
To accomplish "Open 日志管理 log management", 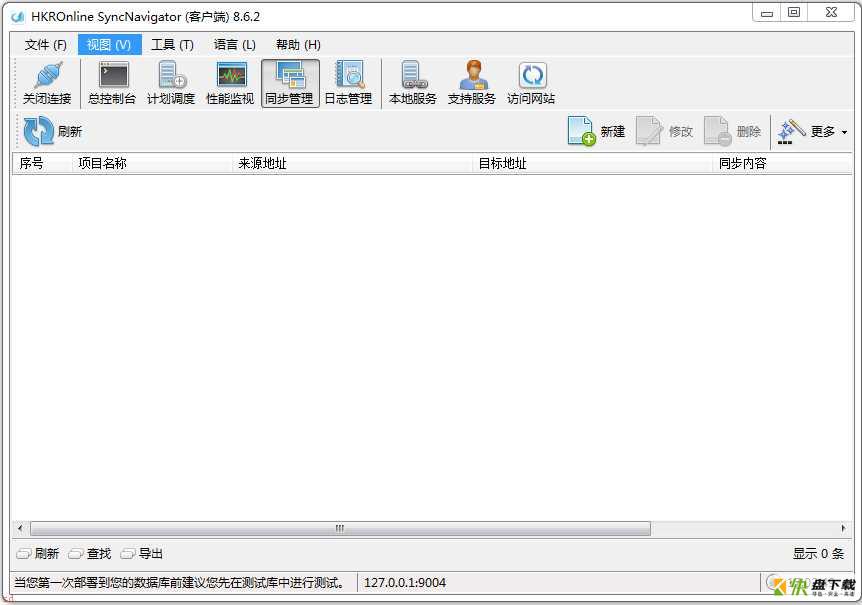I will tap(349, 84).
